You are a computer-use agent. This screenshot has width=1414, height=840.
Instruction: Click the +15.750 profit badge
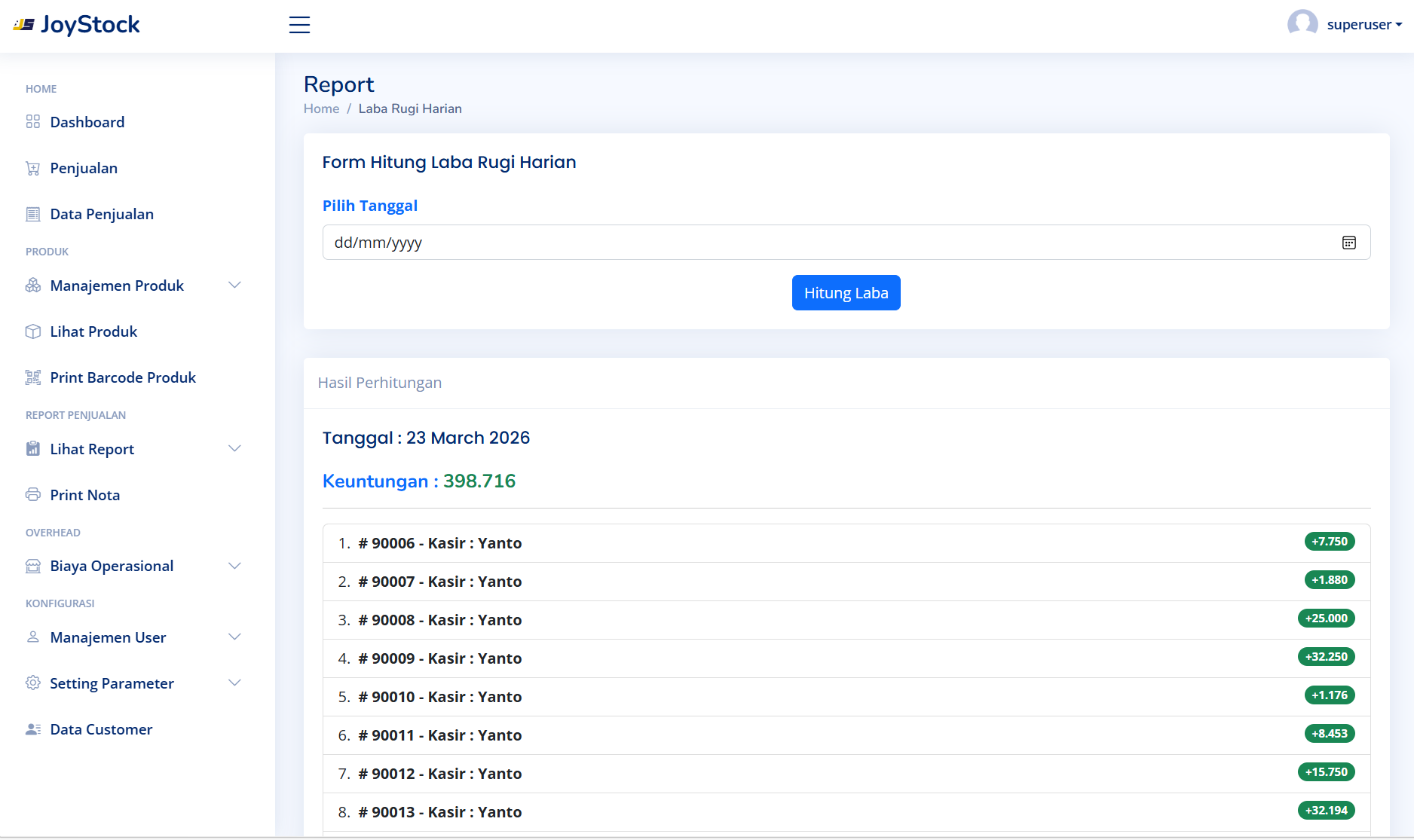tap(1327, 772)
